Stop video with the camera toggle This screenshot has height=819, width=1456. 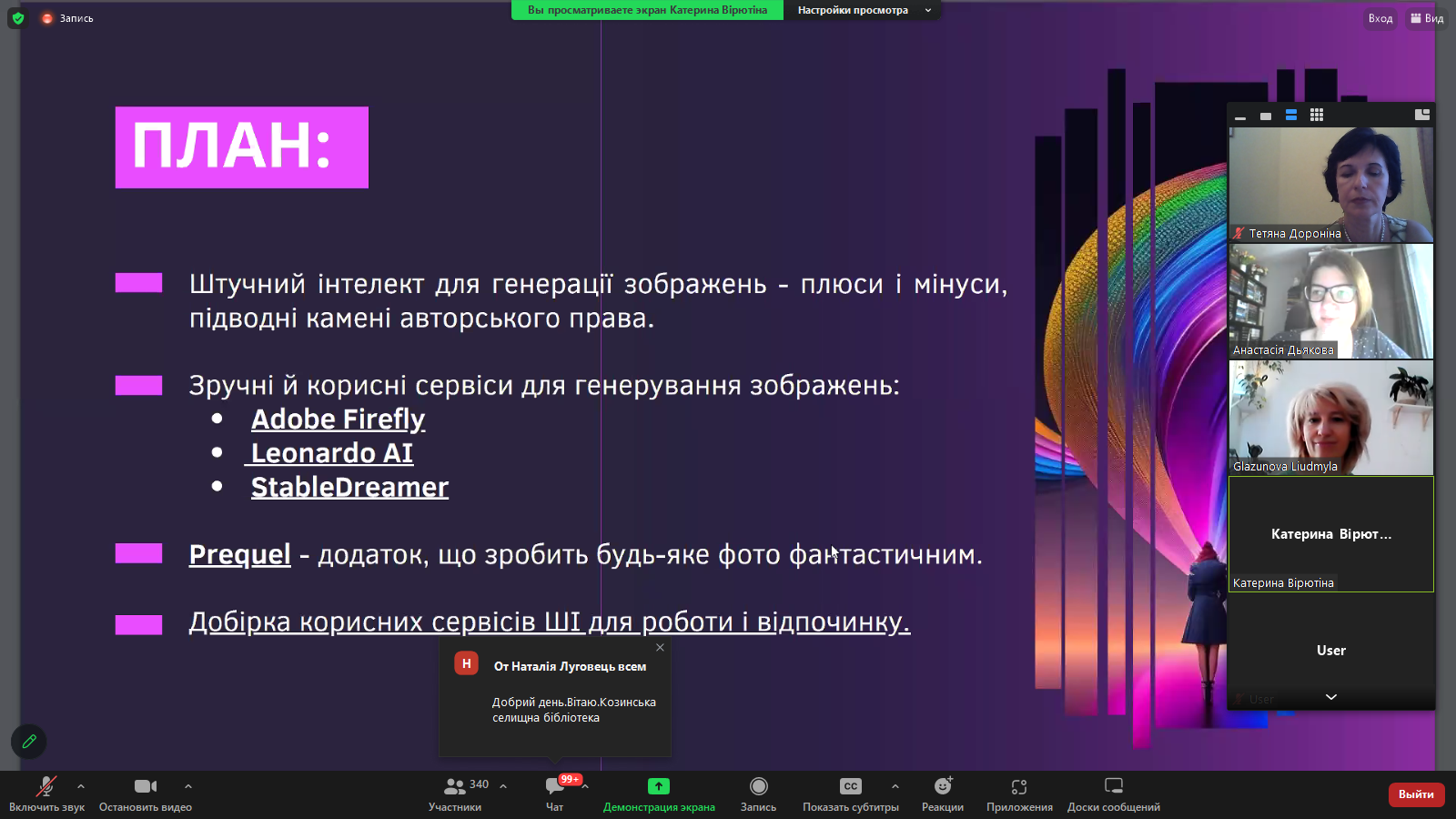pyautogui.click(x=145, y=786)
